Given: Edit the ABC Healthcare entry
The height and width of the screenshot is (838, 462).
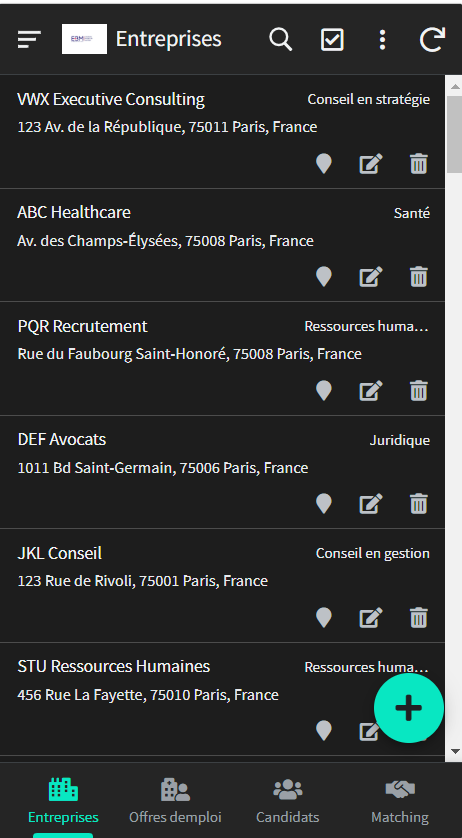Looking at the screenshot, I should (x=371, y=277).
